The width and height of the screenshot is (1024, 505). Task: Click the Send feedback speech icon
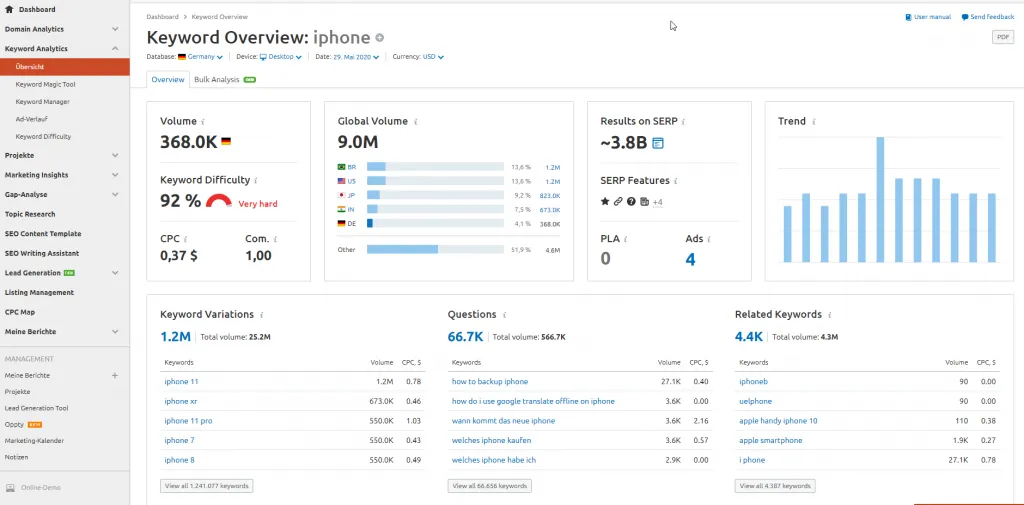(x=965, y=17)
